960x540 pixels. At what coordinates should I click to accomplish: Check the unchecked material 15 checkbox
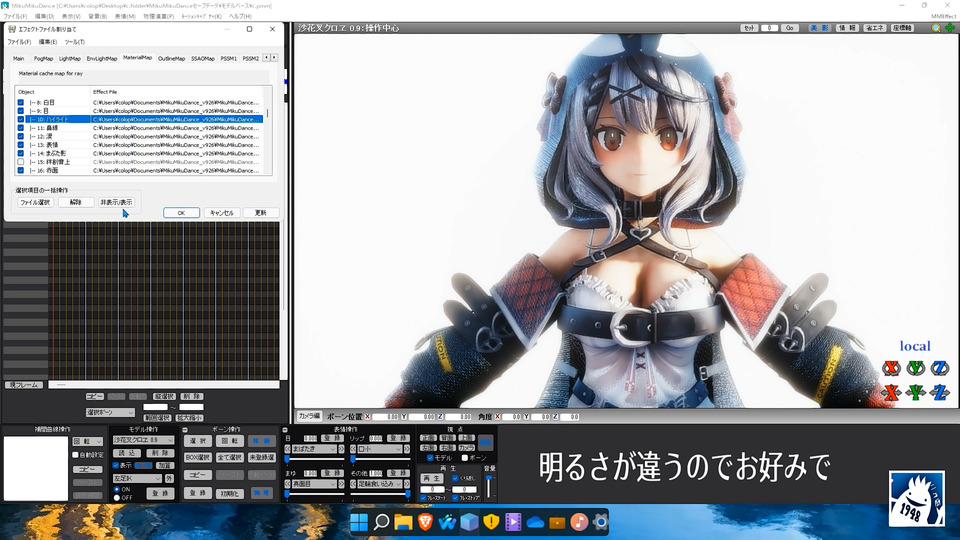point(21,162)
